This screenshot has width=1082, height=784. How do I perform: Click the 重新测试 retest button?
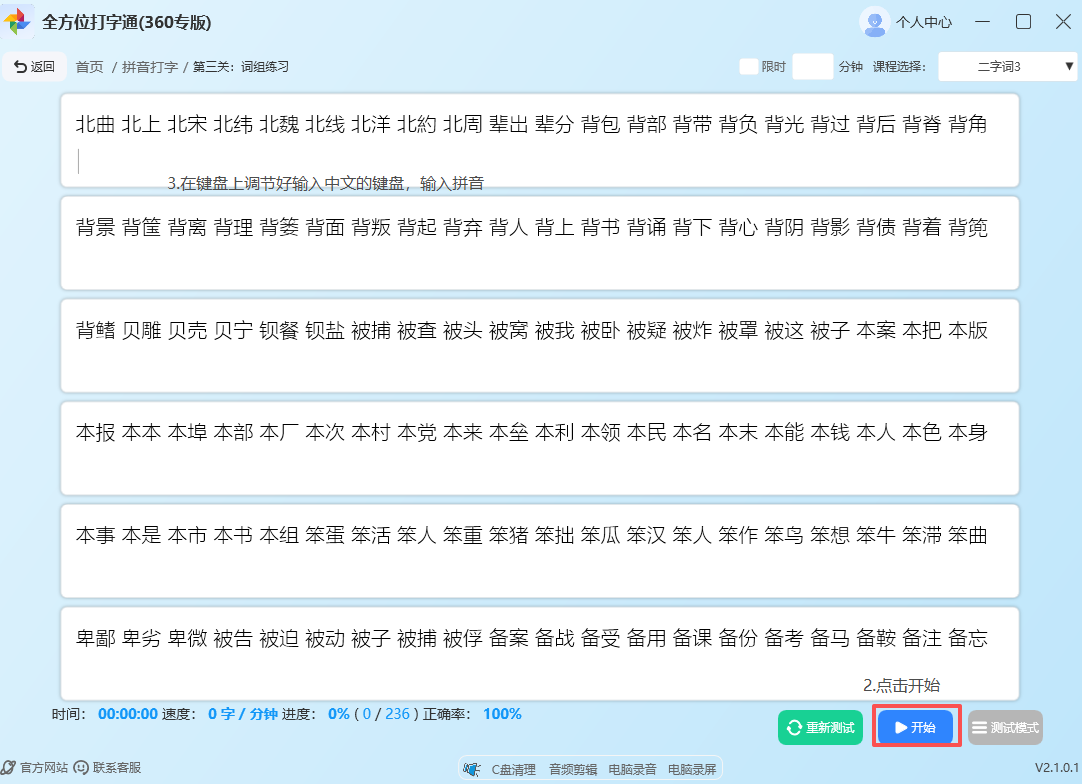[820, 728]
